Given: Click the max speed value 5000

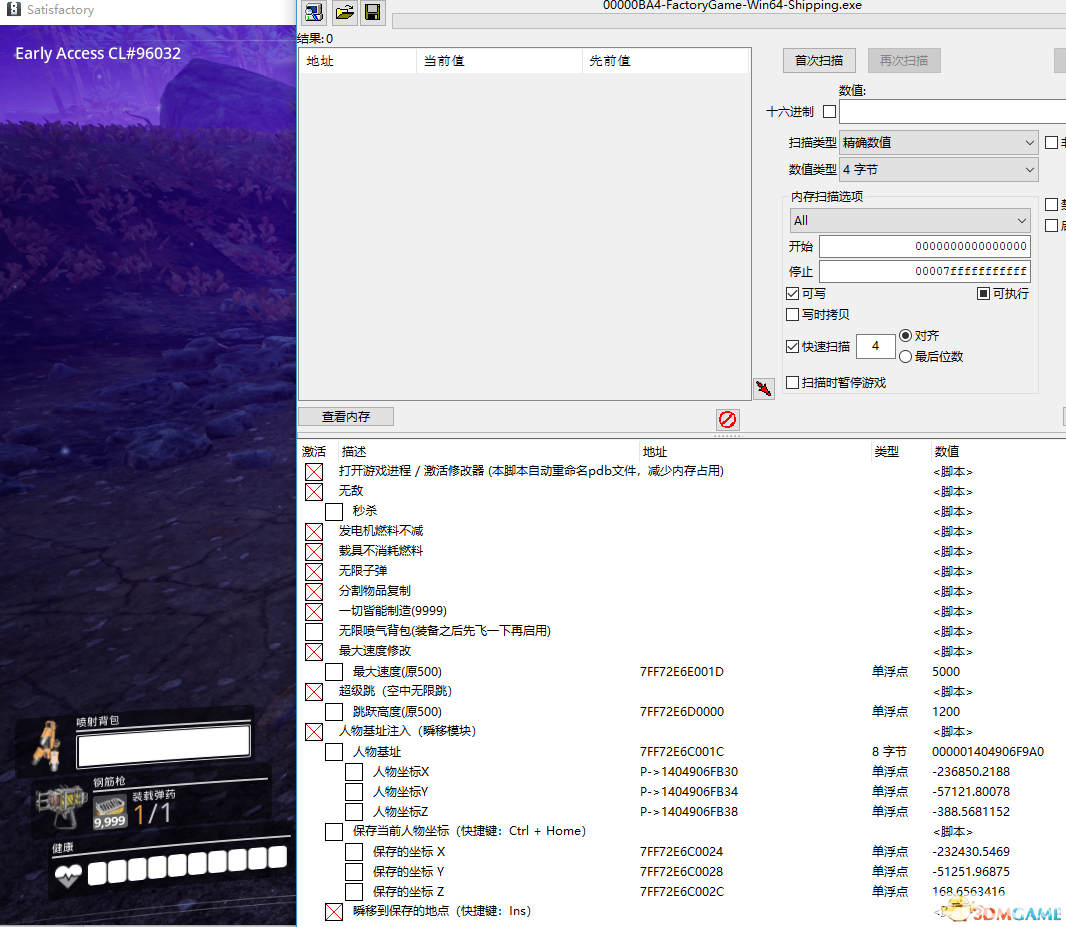Looking at the screenshot, I should pyautogui.click(x=946, y=672).
